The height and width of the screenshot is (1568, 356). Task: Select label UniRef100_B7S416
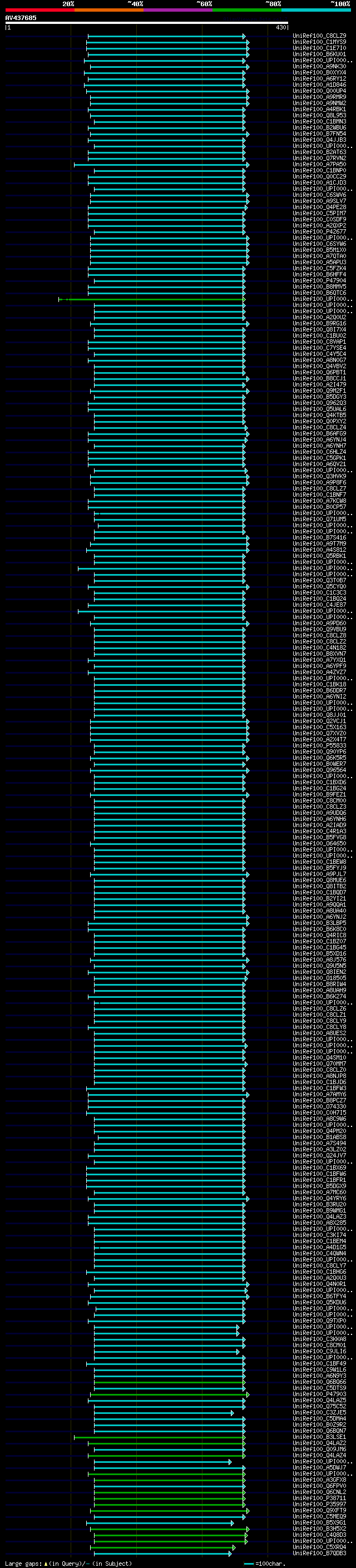(x=319, y=537)
